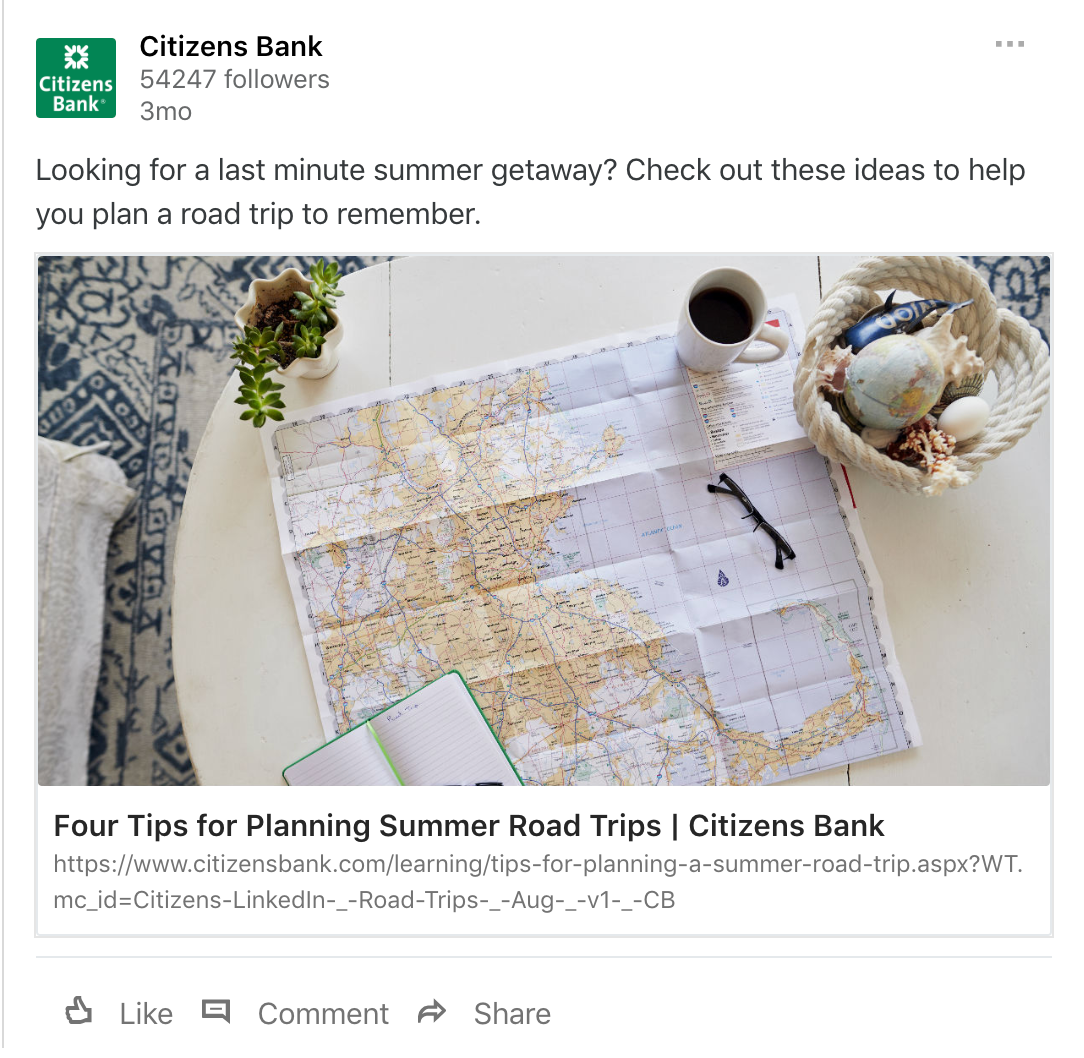The width and height of the screenshot is (1084, 1058).
Task: Click the Comment text label
Action: click(x=323, y=1014)
